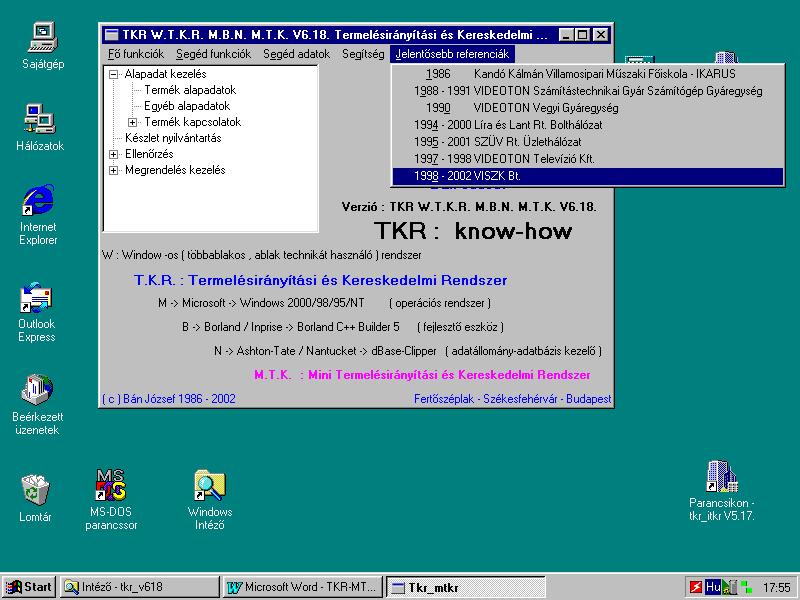The width and height of the screenshot is (800, 600).
Task: Click the green-and-gray tray icon beside Hu
Action: click(x=730, y=587)
